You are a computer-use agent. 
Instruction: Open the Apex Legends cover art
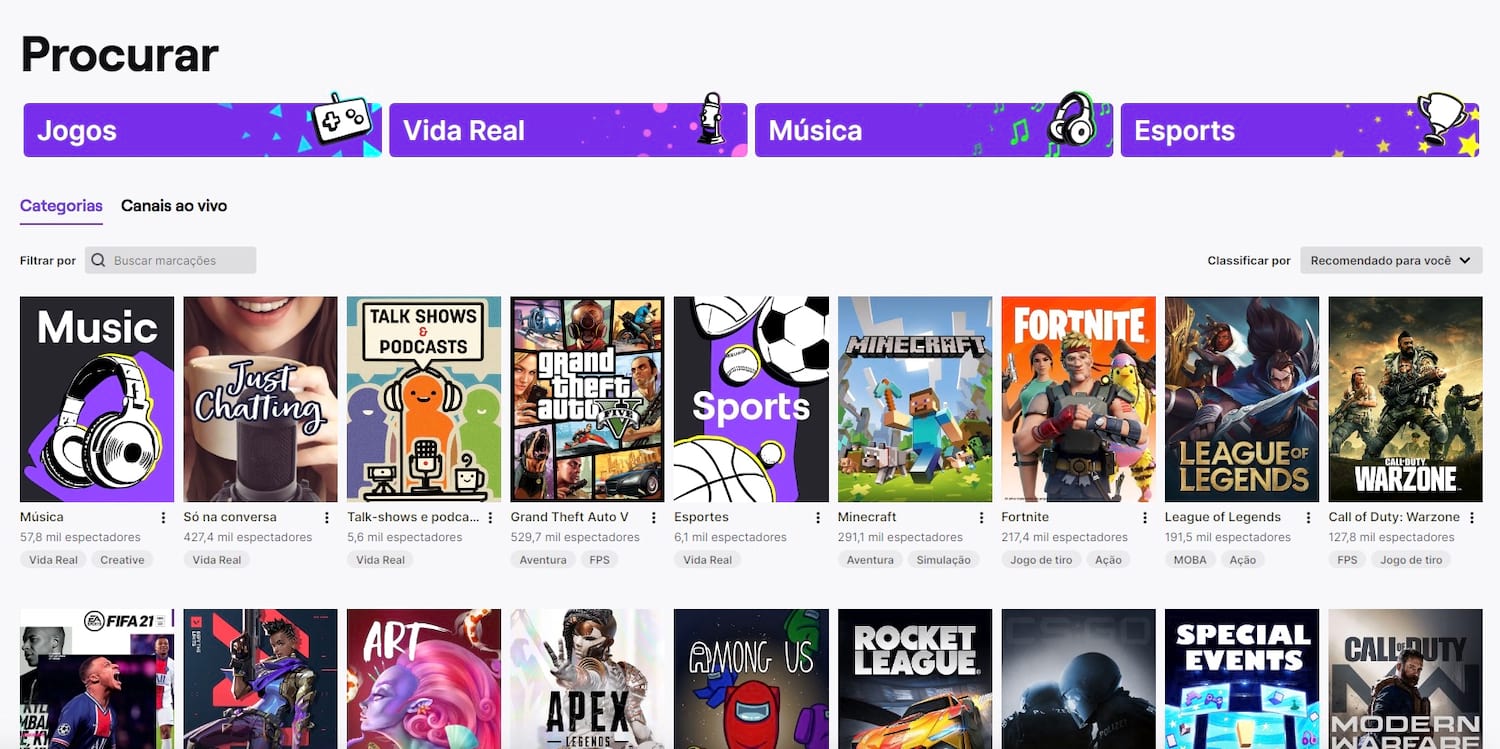click(x=588, y=679)
